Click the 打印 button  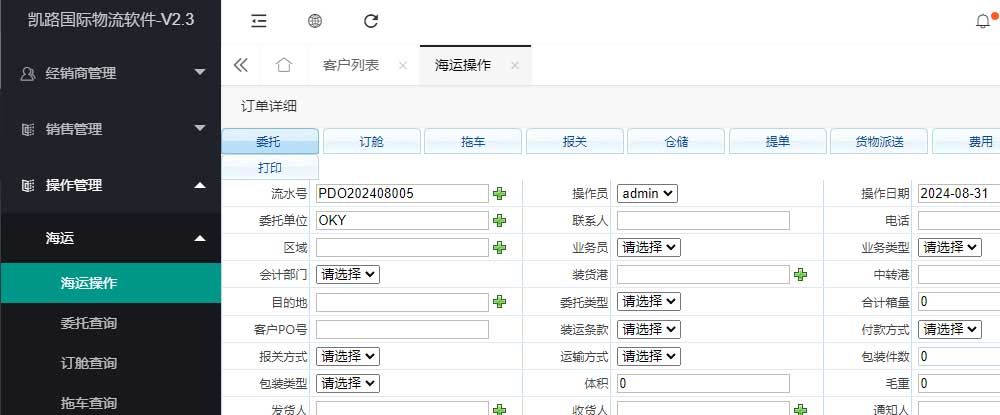pos(270,167)
